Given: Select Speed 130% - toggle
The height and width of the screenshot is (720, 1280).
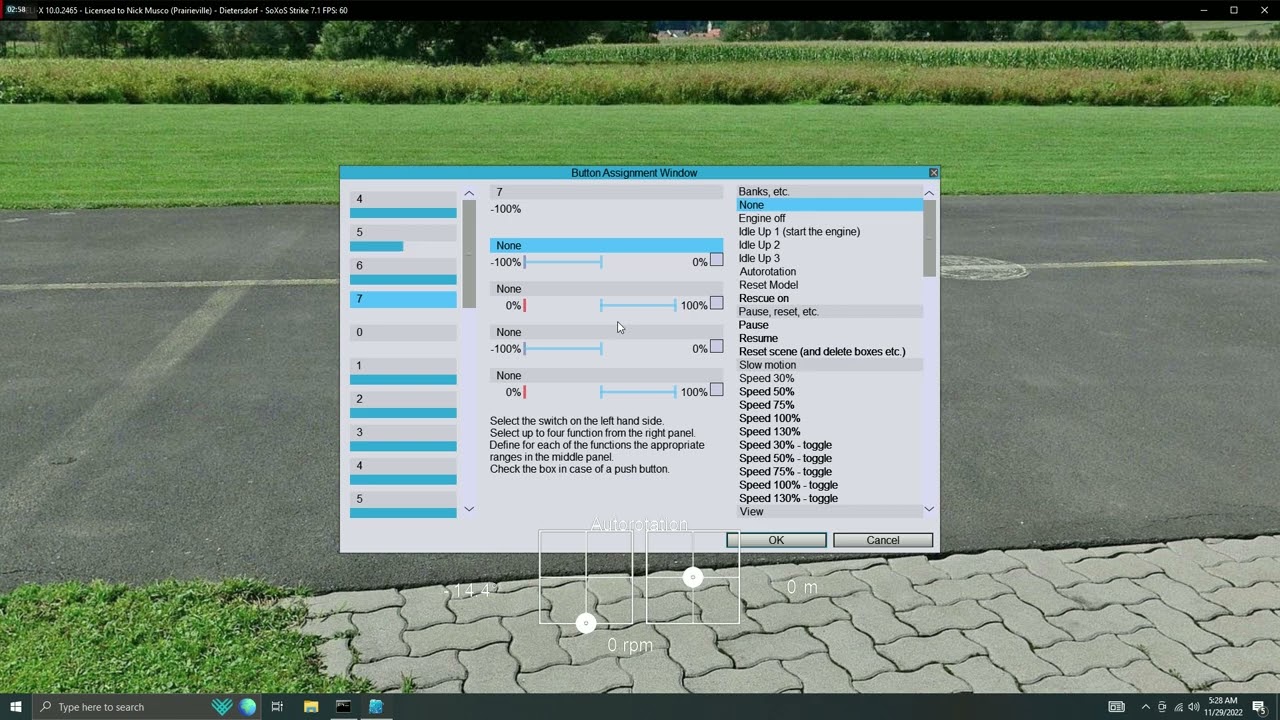Looking at the screenshot, I should [x=788, y=498].
